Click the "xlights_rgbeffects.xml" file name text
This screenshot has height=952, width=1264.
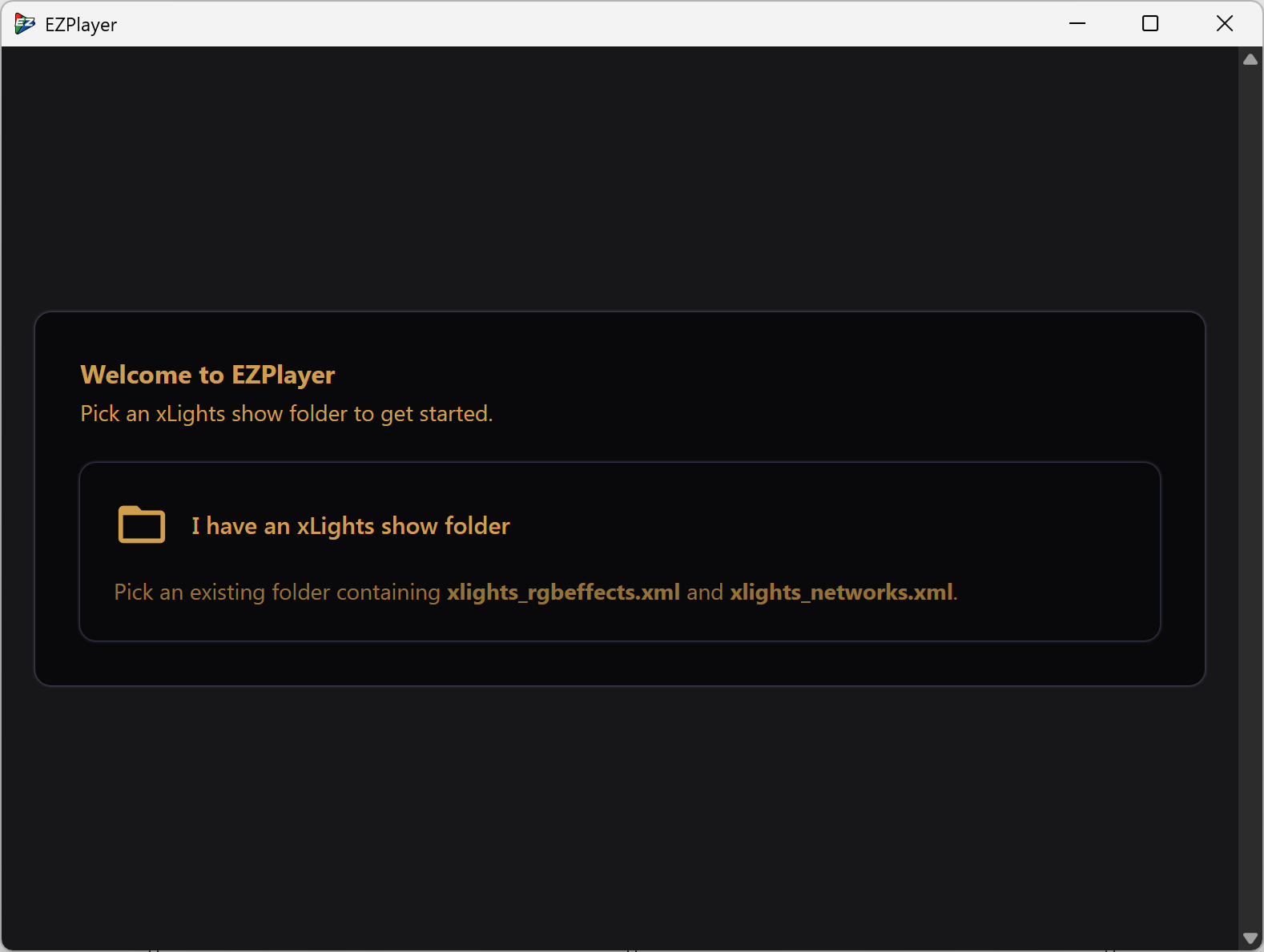click(x=563, y=592)
